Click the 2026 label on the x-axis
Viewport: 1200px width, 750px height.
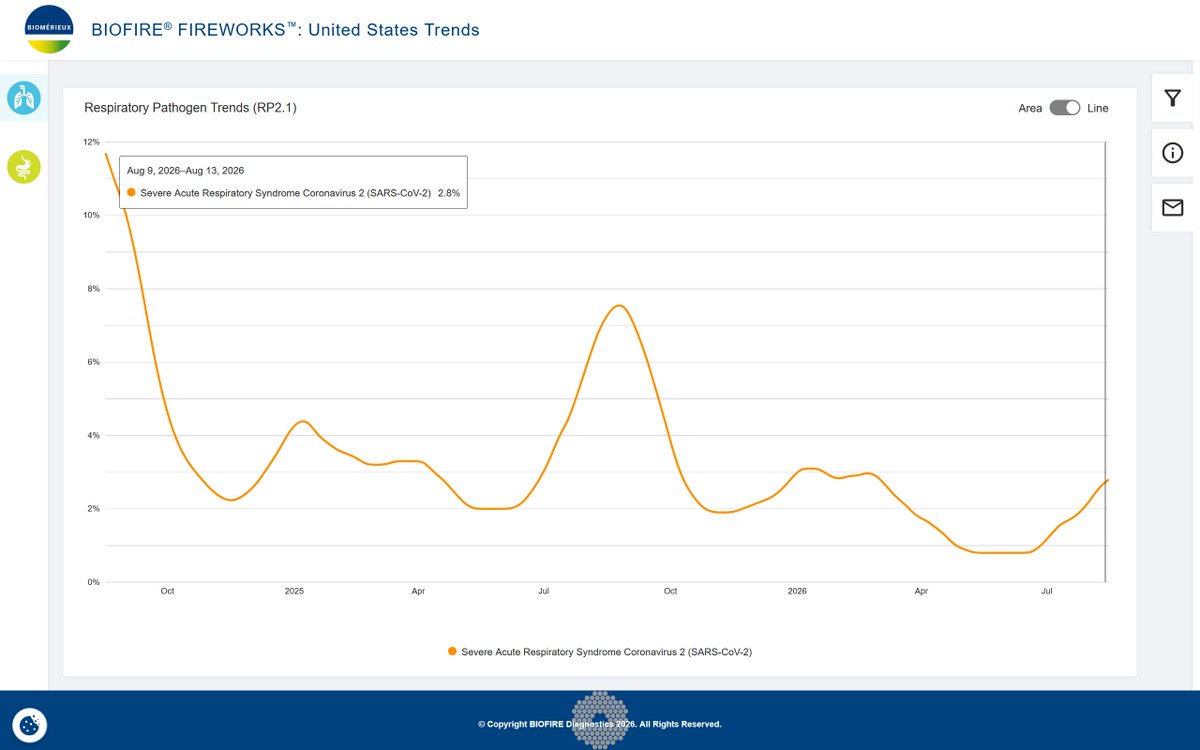pyautogui.click(x=797, y=591)
